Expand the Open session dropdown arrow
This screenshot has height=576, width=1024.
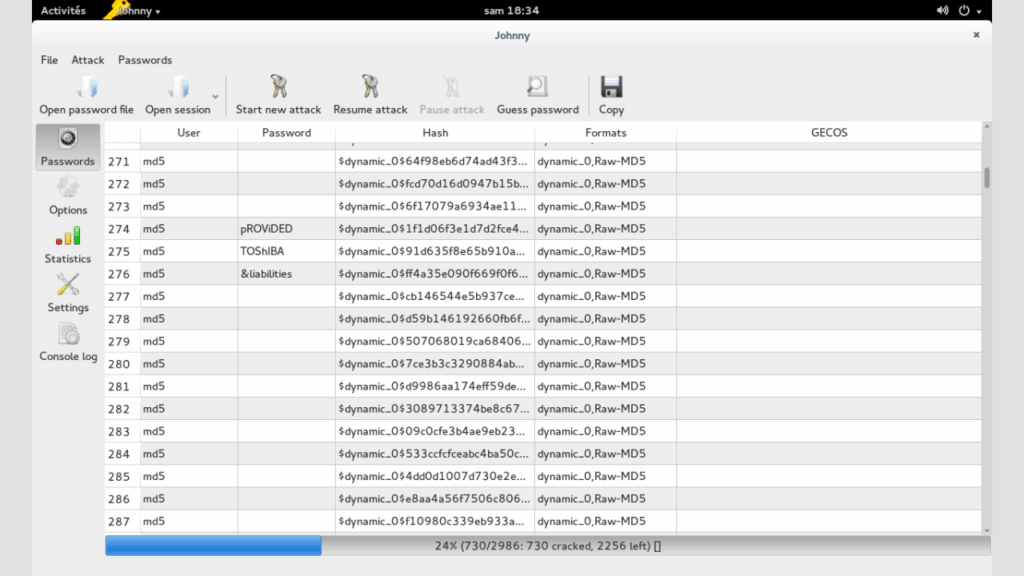[215, 96]
